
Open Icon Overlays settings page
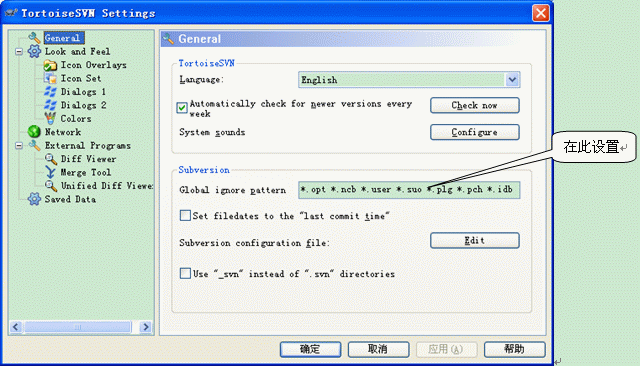click(x=93, y=65)
